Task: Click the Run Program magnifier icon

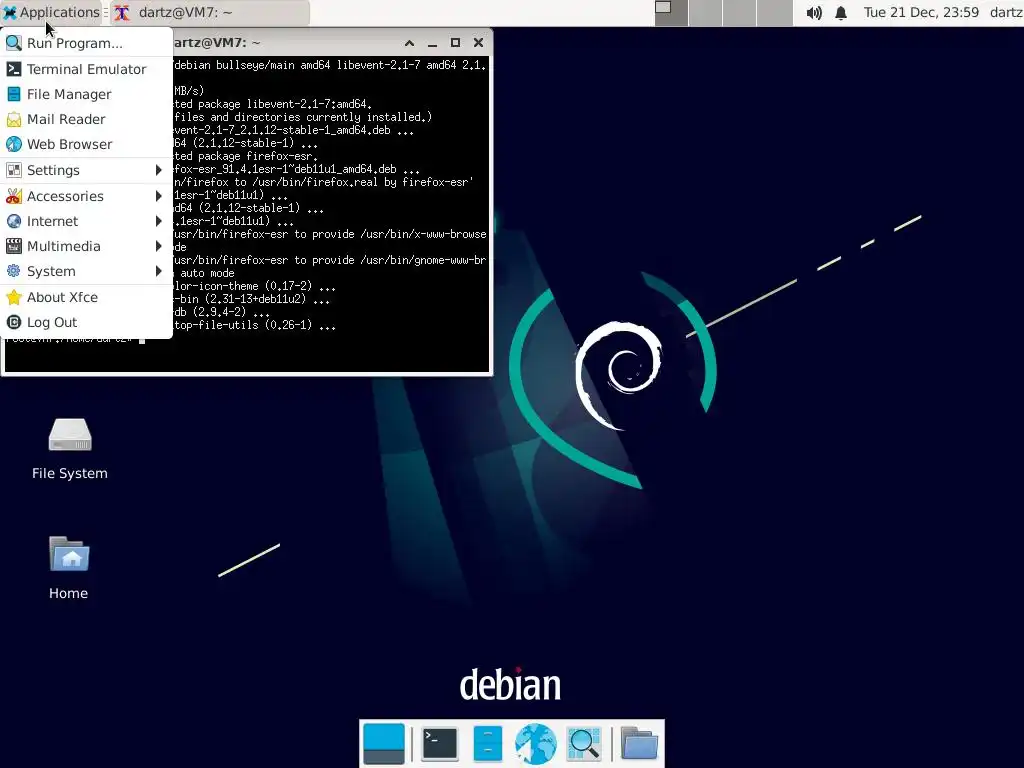Action: click(x=14, y=43)
